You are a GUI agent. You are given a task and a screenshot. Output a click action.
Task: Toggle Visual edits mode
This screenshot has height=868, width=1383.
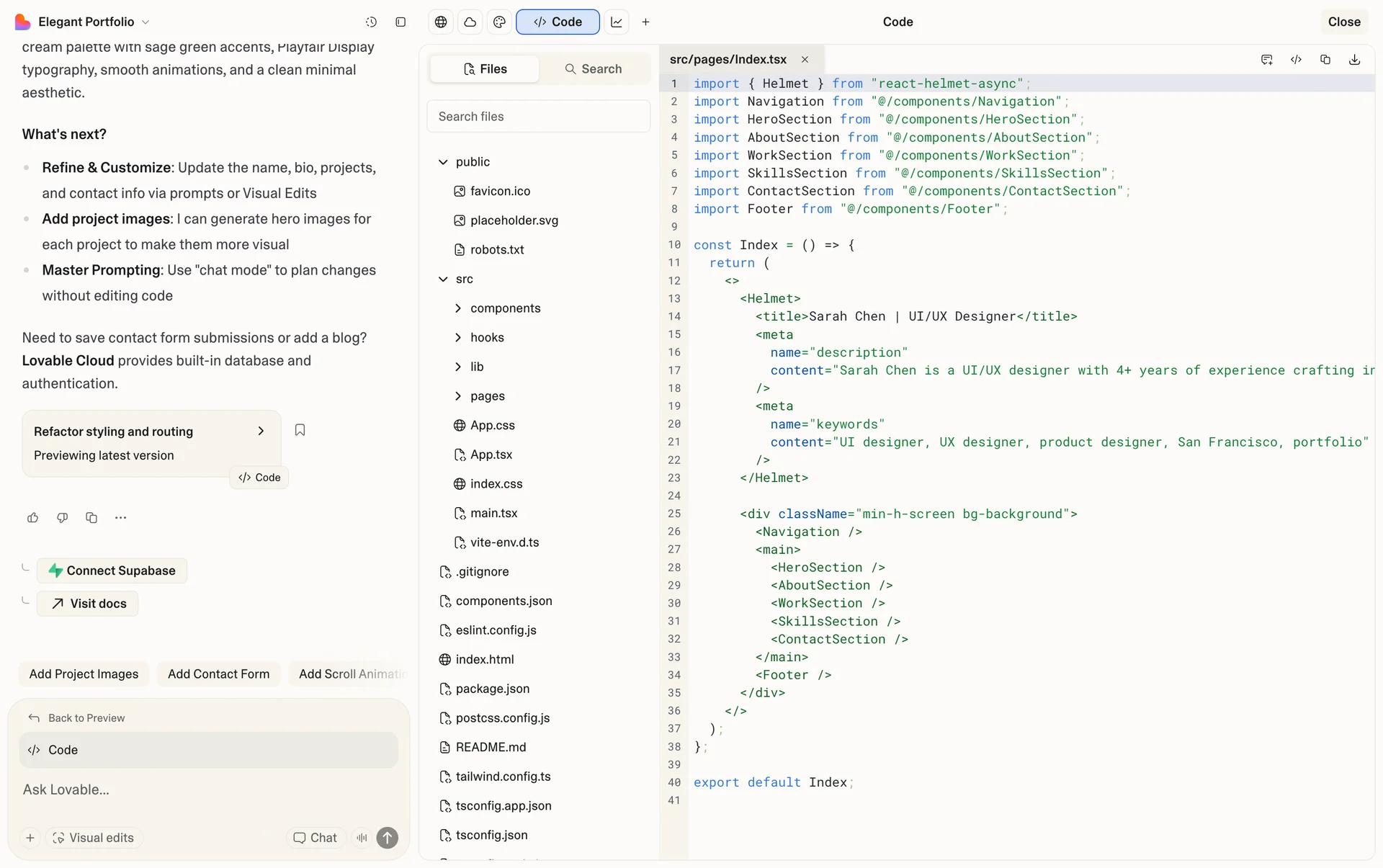click(x=94, y=838)
